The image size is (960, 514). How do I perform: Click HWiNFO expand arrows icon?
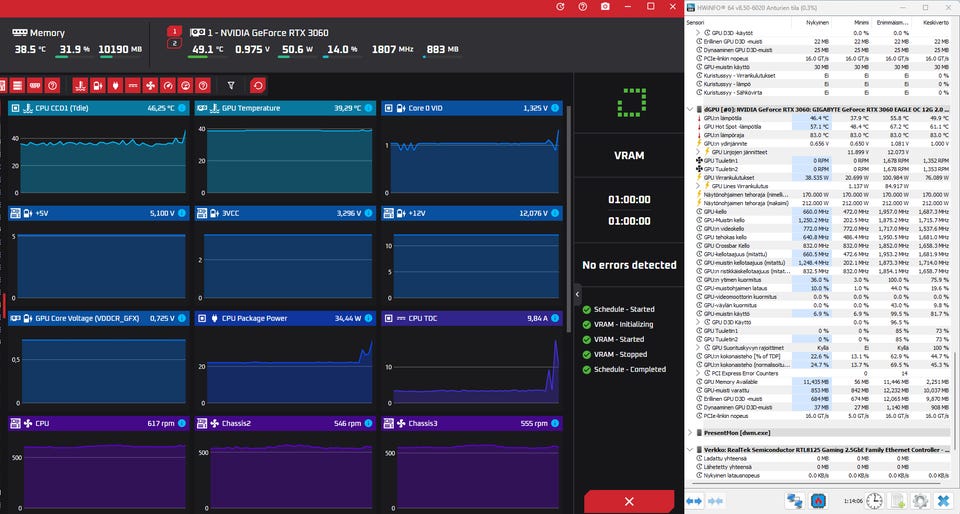tap(694, 501)
